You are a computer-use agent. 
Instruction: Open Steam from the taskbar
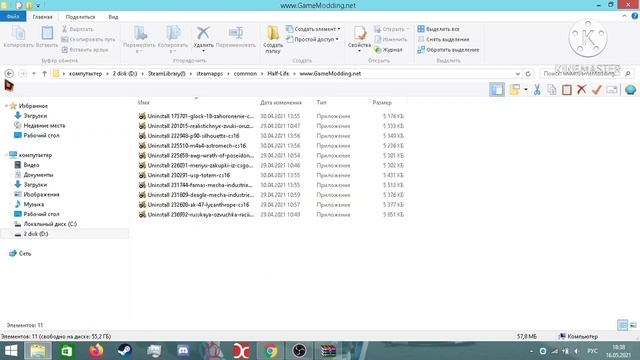[x=124, y=351]
